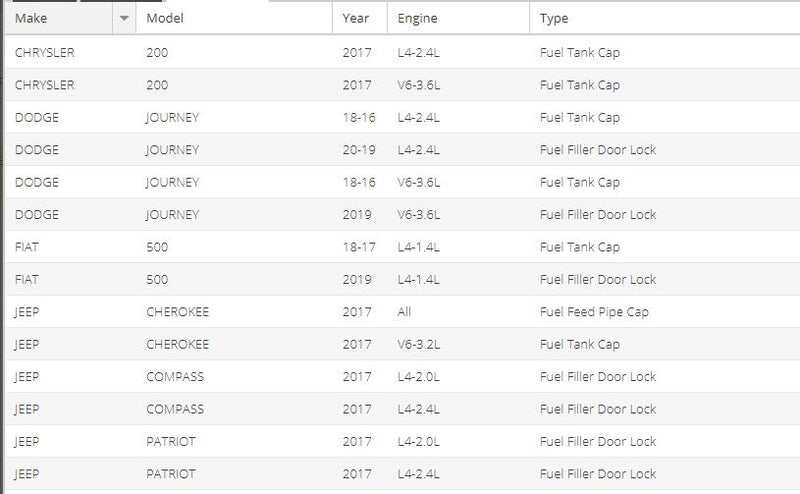Select the Fiat 500 2019 row
Viewport: 800px width, 494px height.
[403, 279]
